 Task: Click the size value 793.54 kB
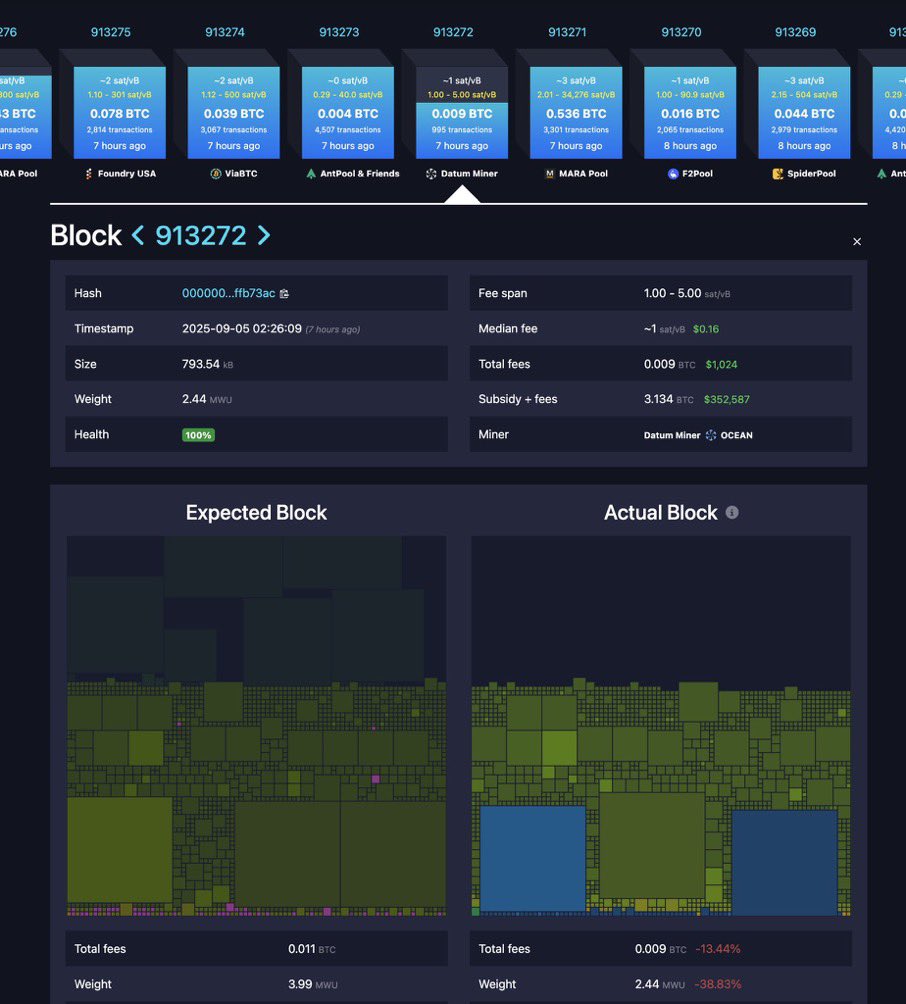coord(207,364)
